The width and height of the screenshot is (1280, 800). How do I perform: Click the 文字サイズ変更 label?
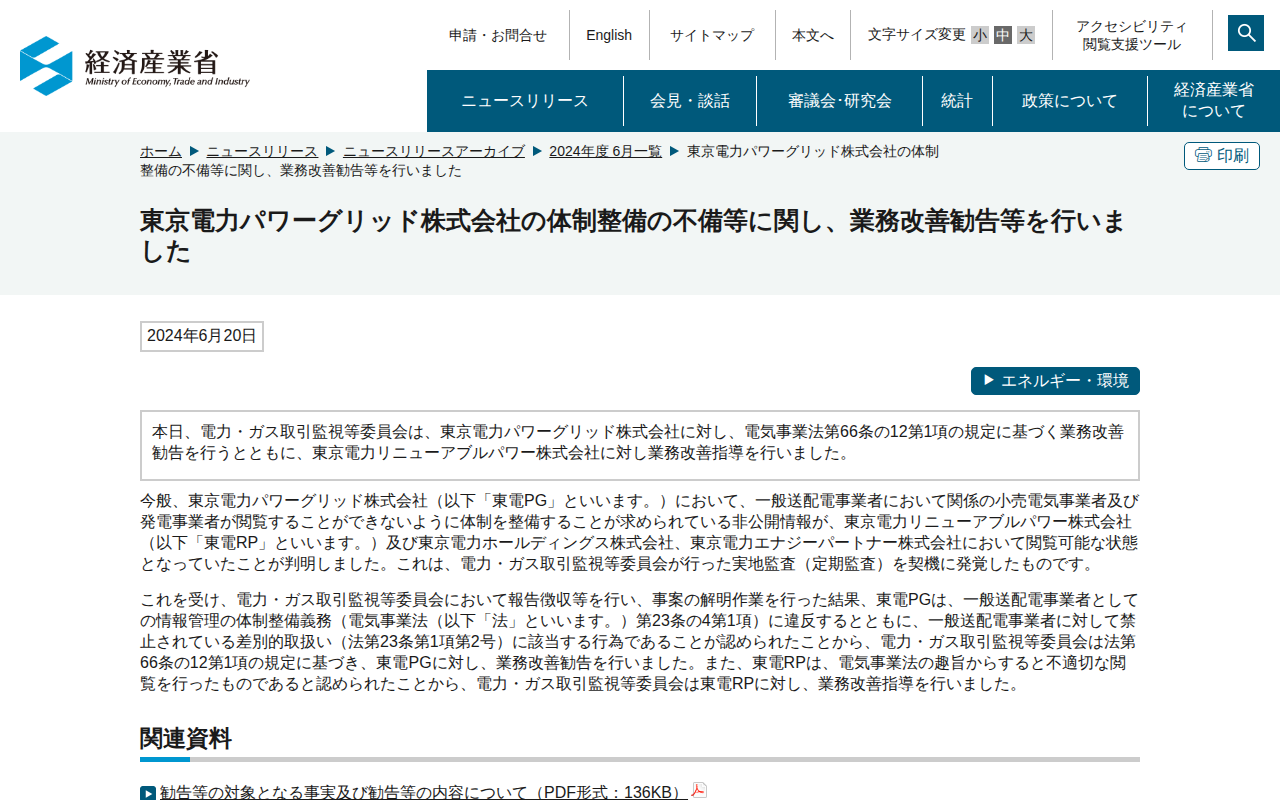tap(917, 35)
